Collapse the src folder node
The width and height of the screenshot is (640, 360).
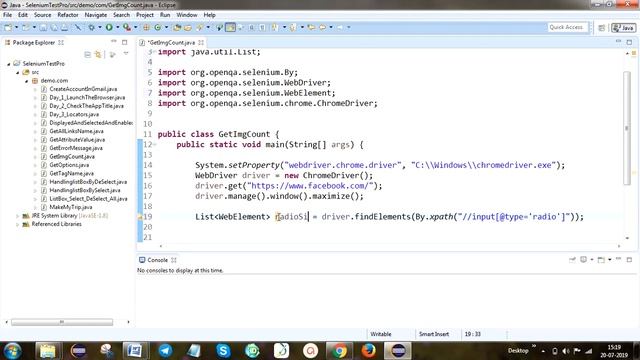(x=18, y=72)
